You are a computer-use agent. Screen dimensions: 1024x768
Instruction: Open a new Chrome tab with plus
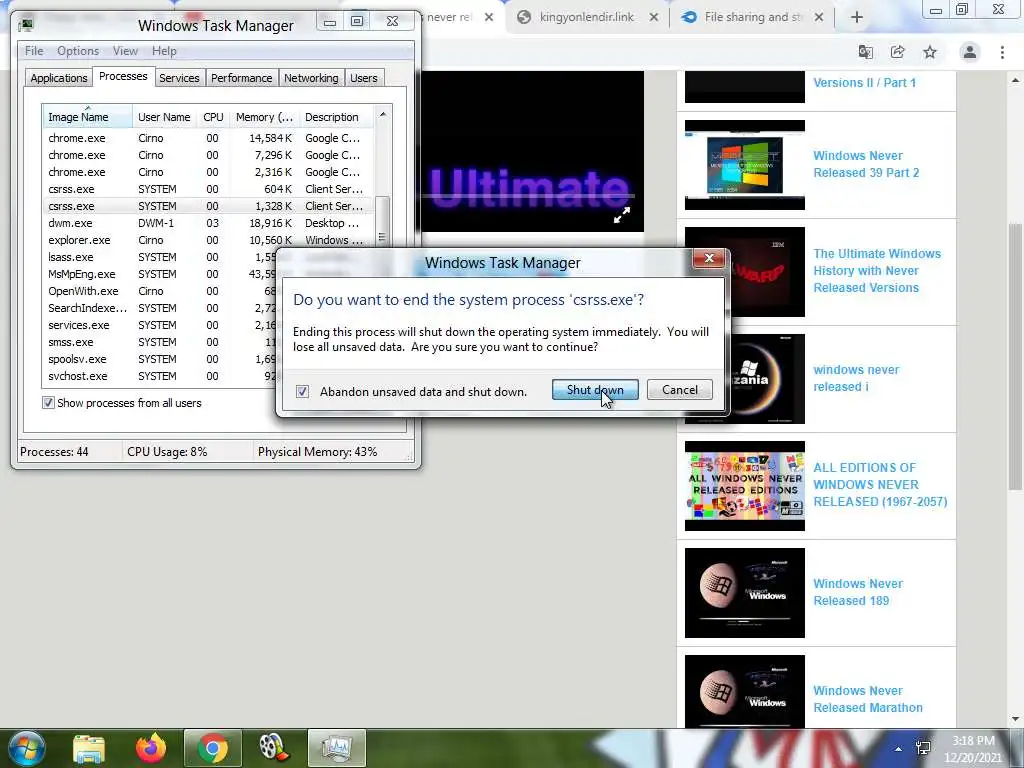(x=857, y=18)
